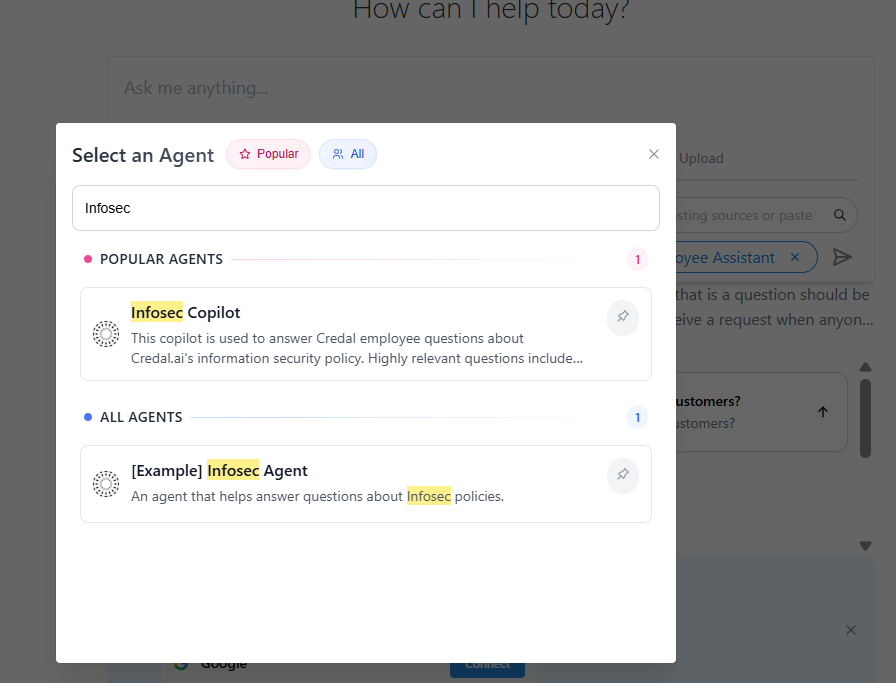Pin the [Example] Infosec Agent
Viewport: 896px width, 683px height.
pos(622,475)
